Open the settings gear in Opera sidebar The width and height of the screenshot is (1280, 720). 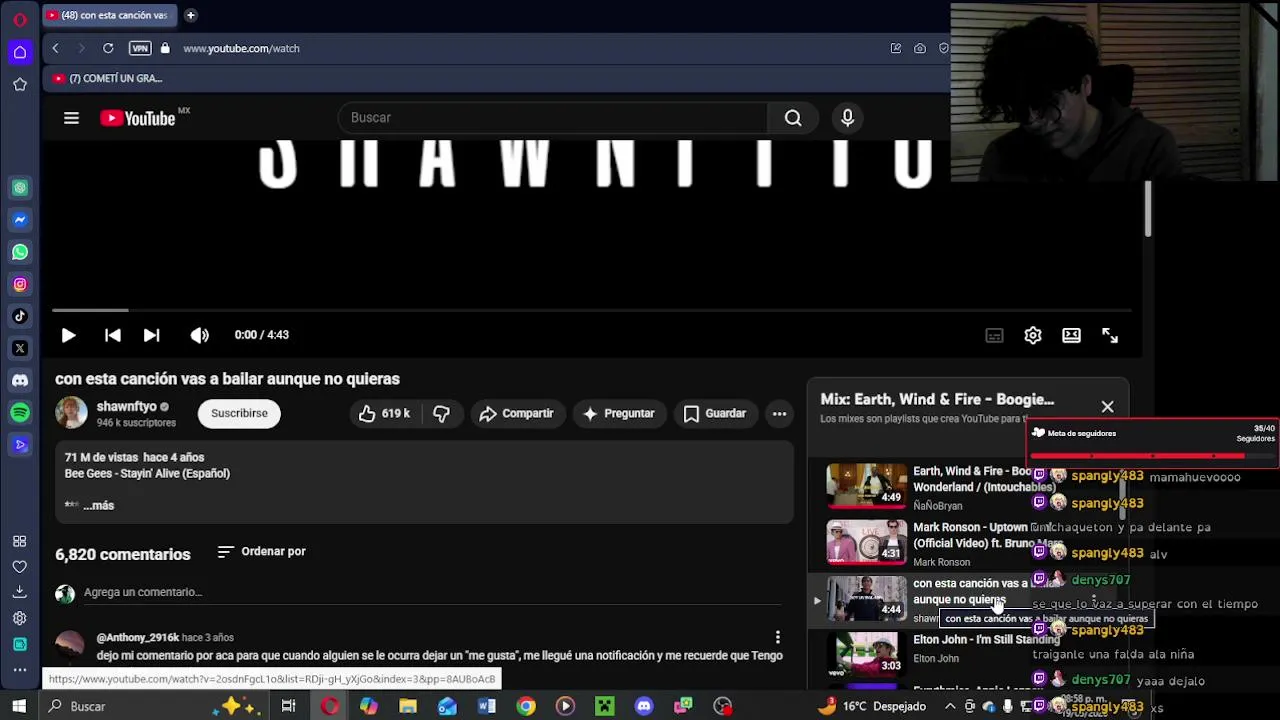pos(20,618)
